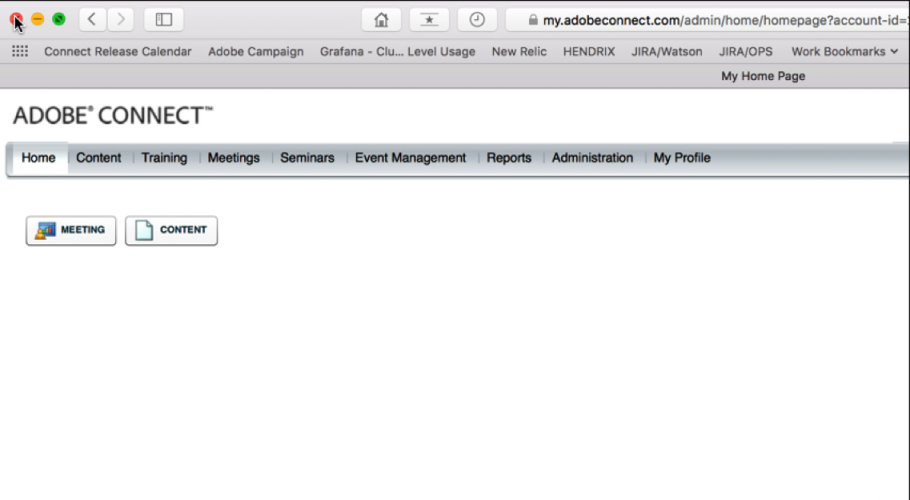Open Connect Release Calendar bookmark
This screenshot has width=910, height=500.
[118, 52]
